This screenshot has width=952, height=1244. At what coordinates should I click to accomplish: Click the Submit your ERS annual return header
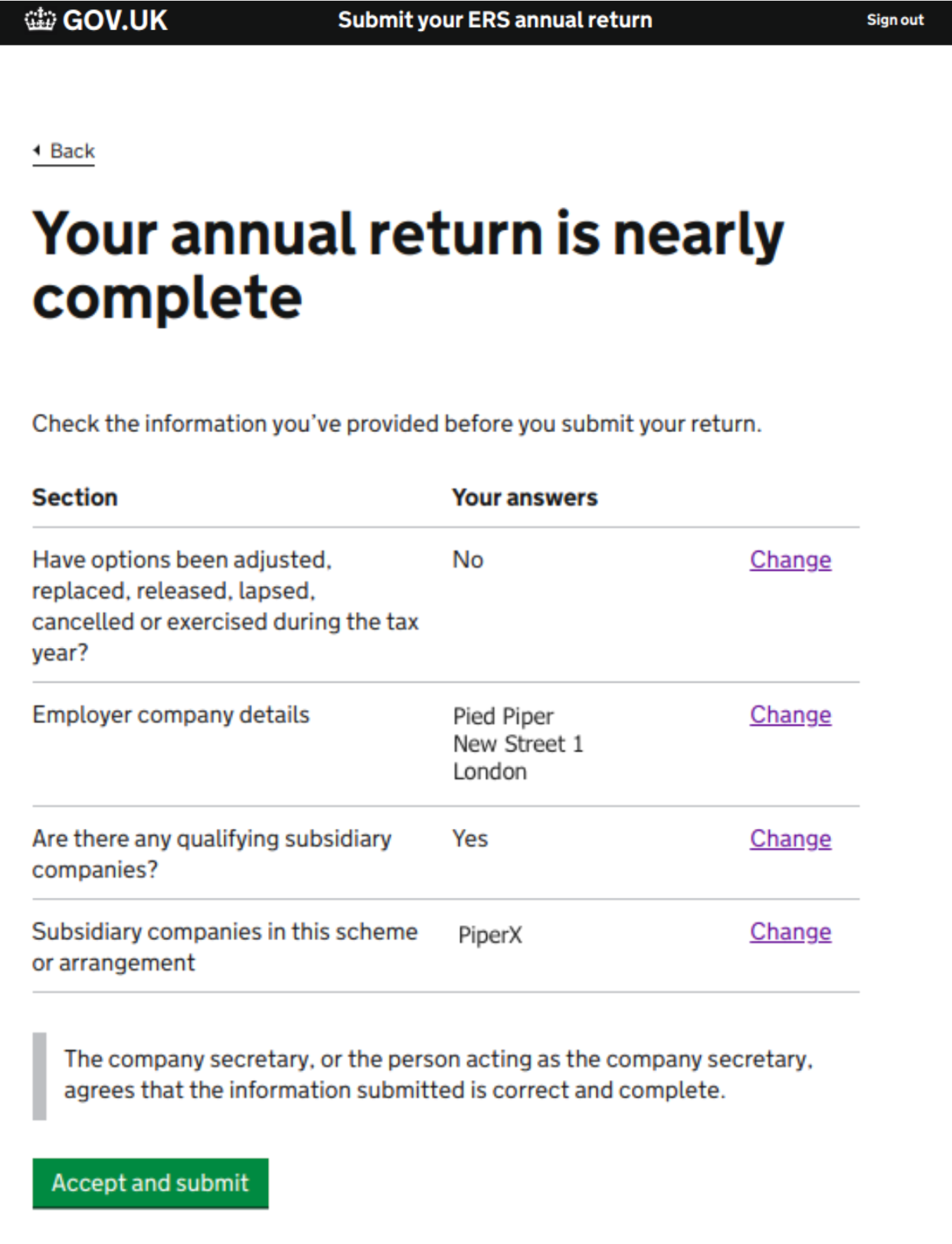point(495,20)
